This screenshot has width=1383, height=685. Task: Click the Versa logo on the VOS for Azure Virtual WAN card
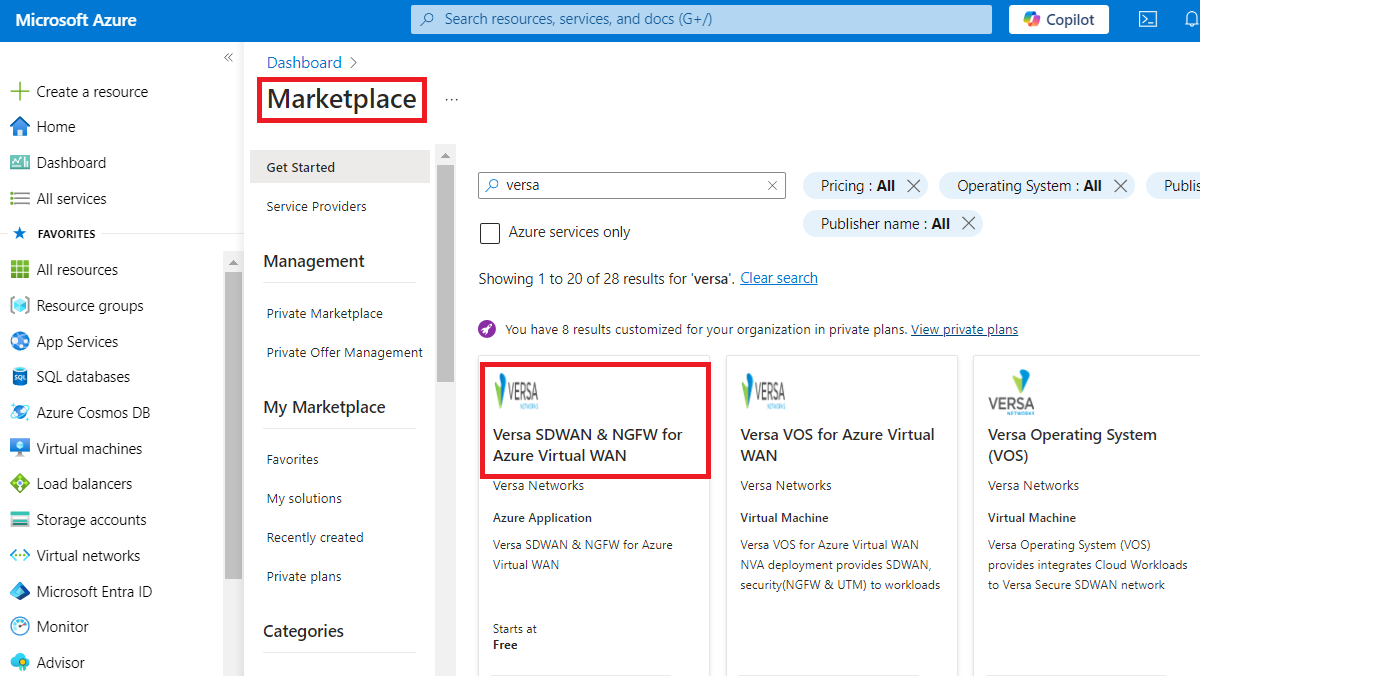[764, 391]
